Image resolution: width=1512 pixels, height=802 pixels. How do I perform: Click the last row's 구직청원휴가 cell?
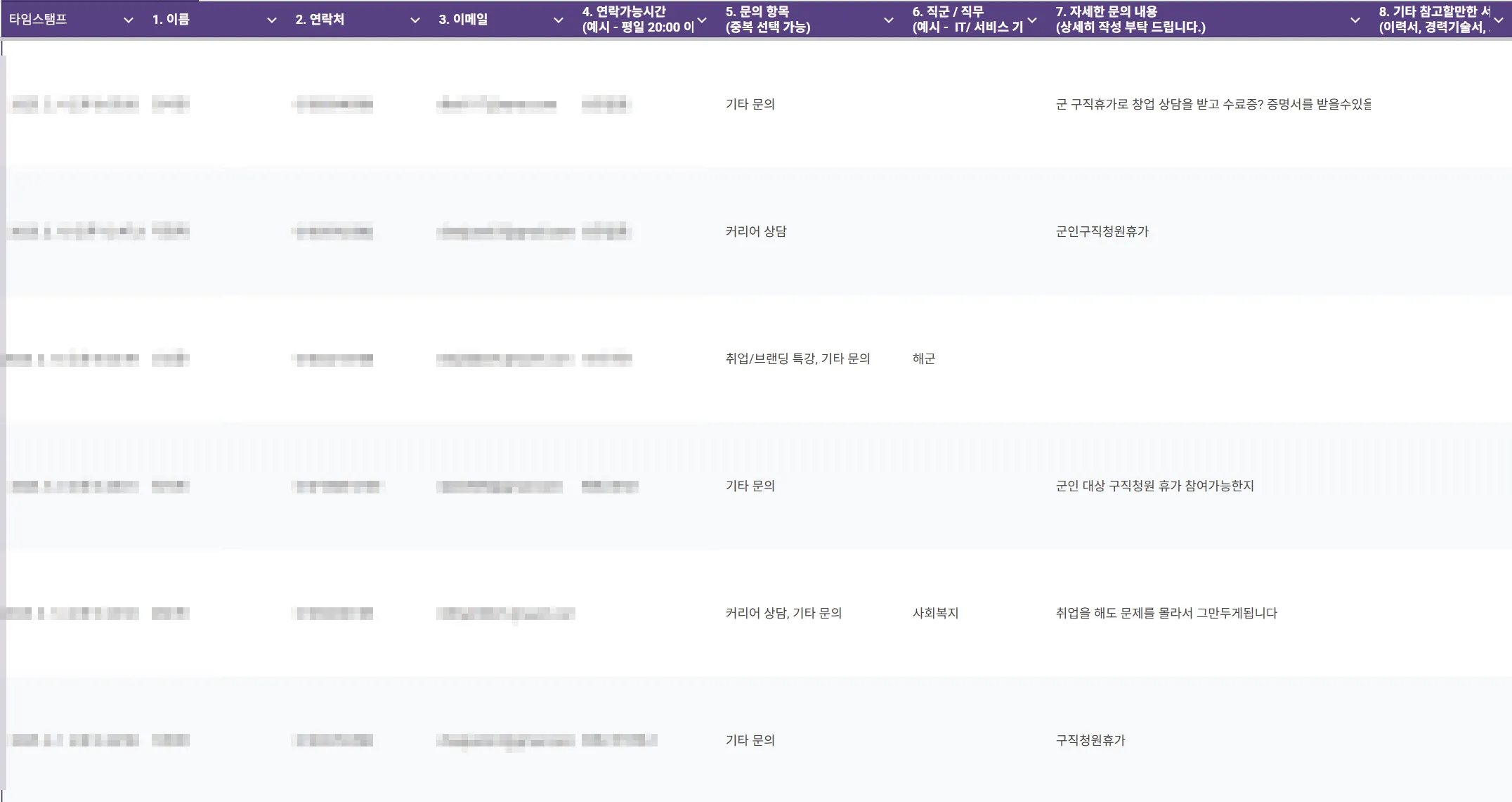(x=1090, y=741)
